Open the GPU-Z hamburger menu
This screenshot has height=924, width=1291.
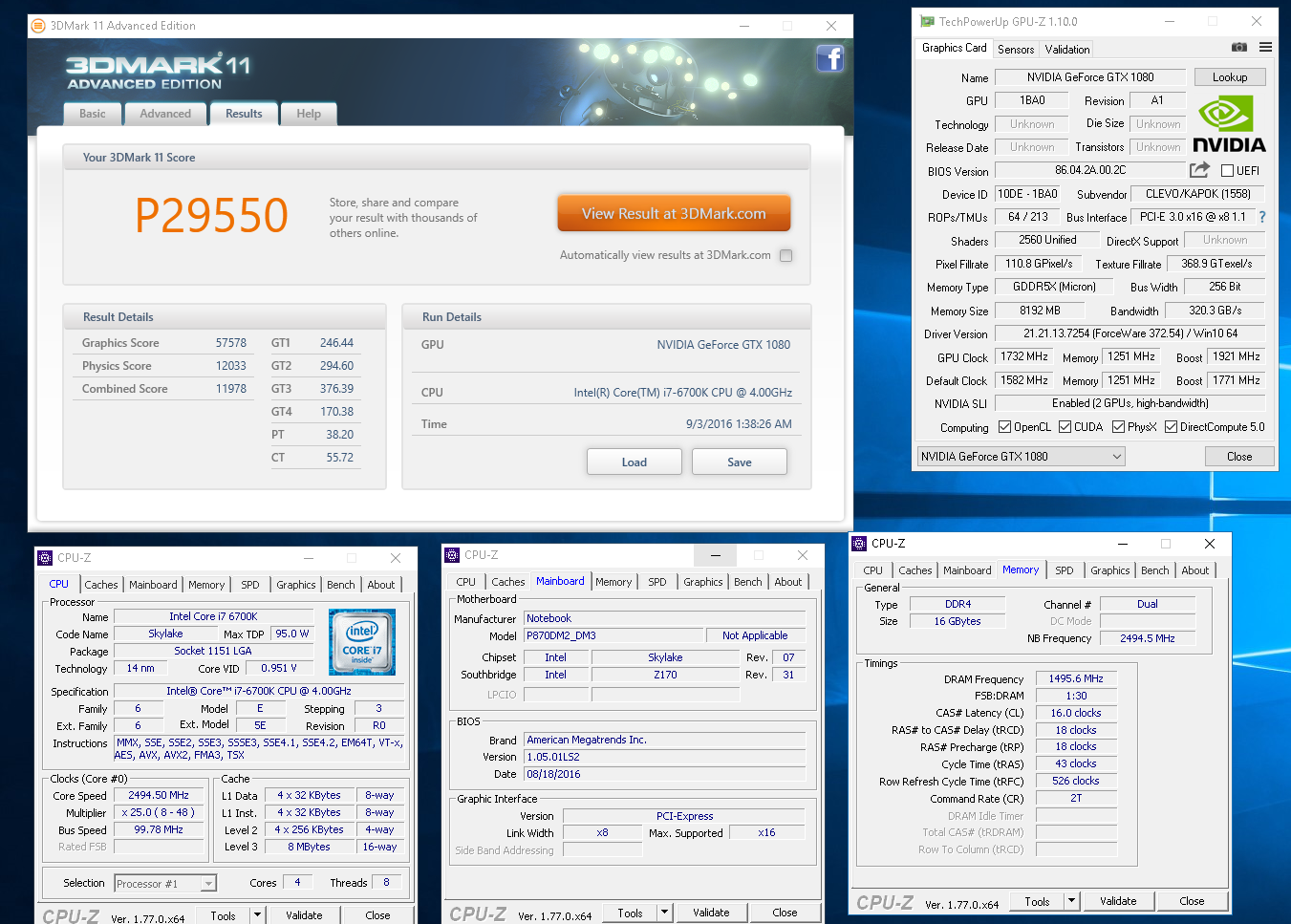[x=1265, y=47]
